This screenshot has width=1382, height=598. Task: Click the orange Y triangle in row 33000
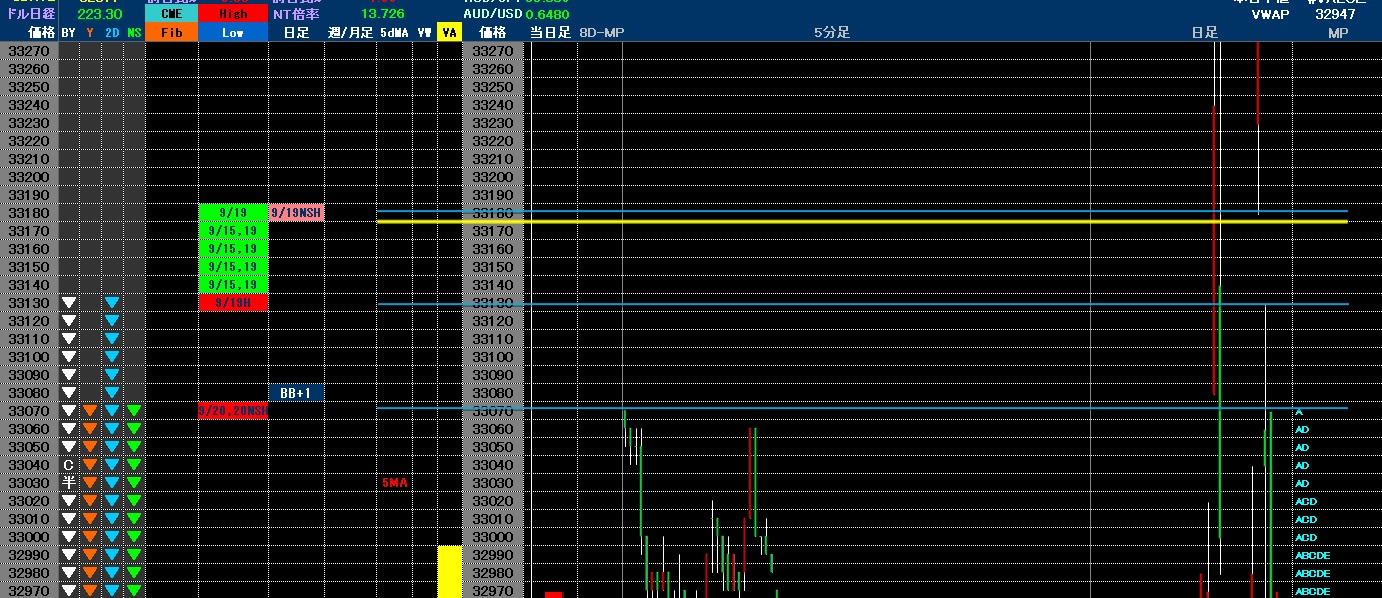pyautogui.click(x=90, y=537)
